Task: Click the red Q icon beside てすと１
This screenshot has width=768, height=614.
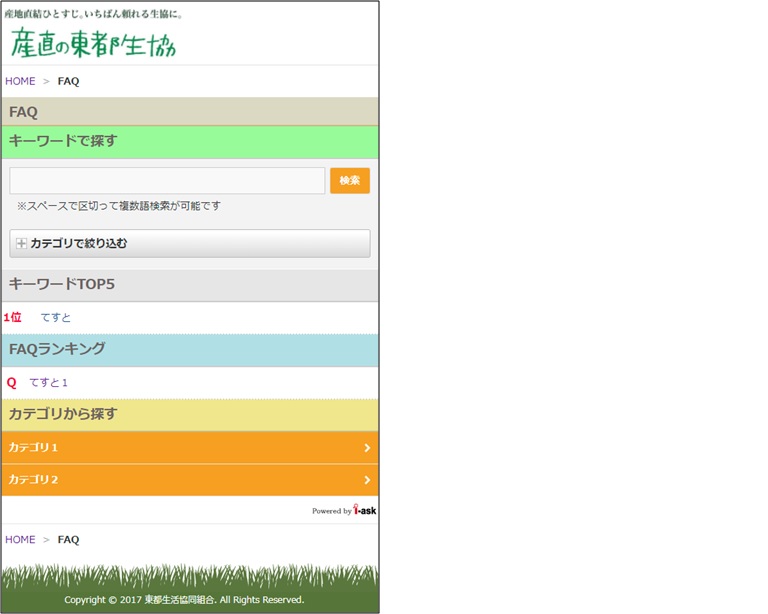Action: (12, 383)
